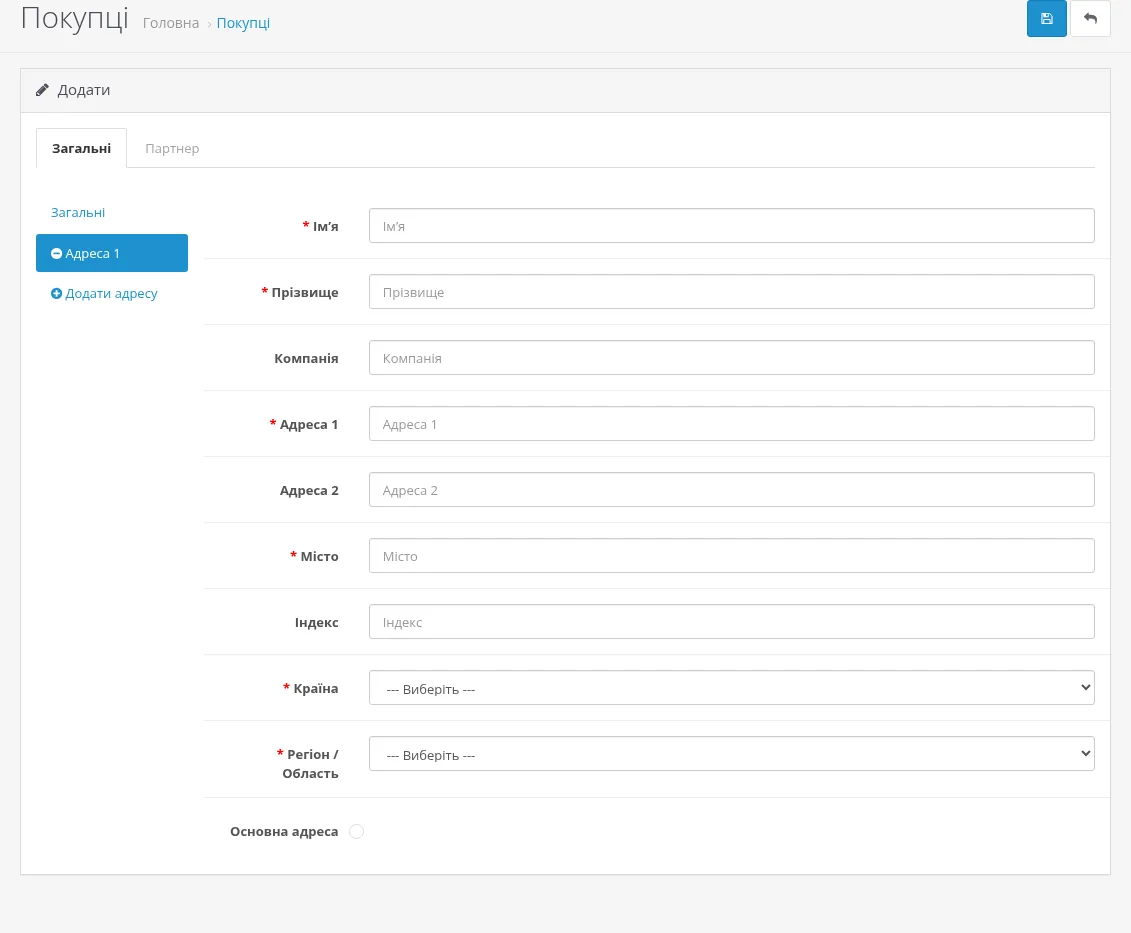Select the Загальні top tab
The image size is (1131, 933).
82,148
